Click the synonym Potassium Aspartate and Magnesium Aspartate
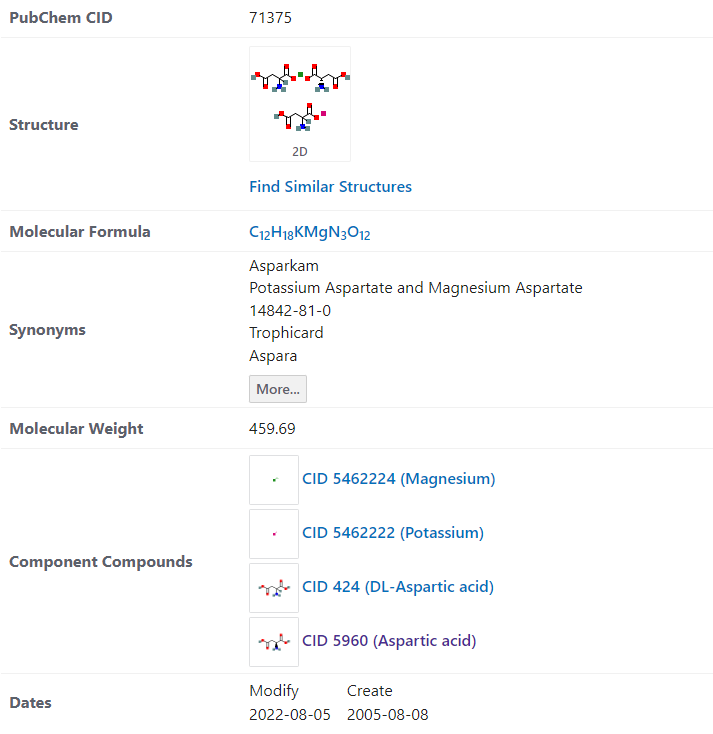The image size is (713, 734). point(415,288)
